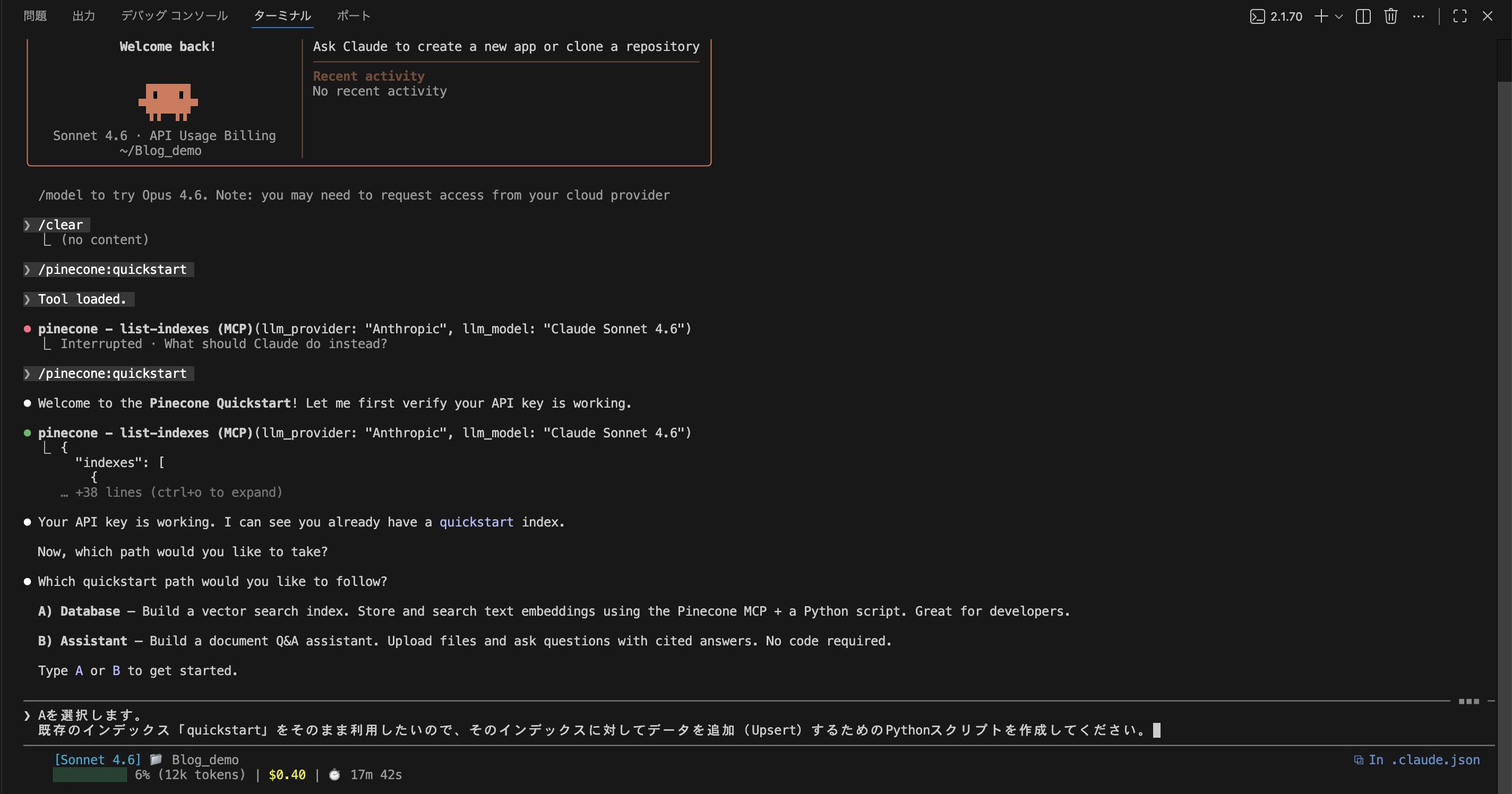
Task: Click the quickstart index link text
Action: [x=476, y=522]
